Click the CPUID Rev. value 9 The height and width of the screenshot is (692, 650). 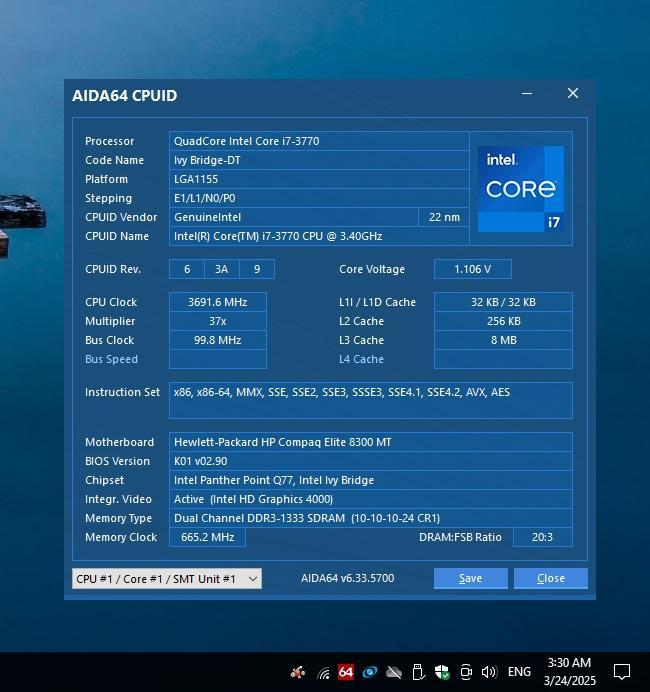click(257, 269)
